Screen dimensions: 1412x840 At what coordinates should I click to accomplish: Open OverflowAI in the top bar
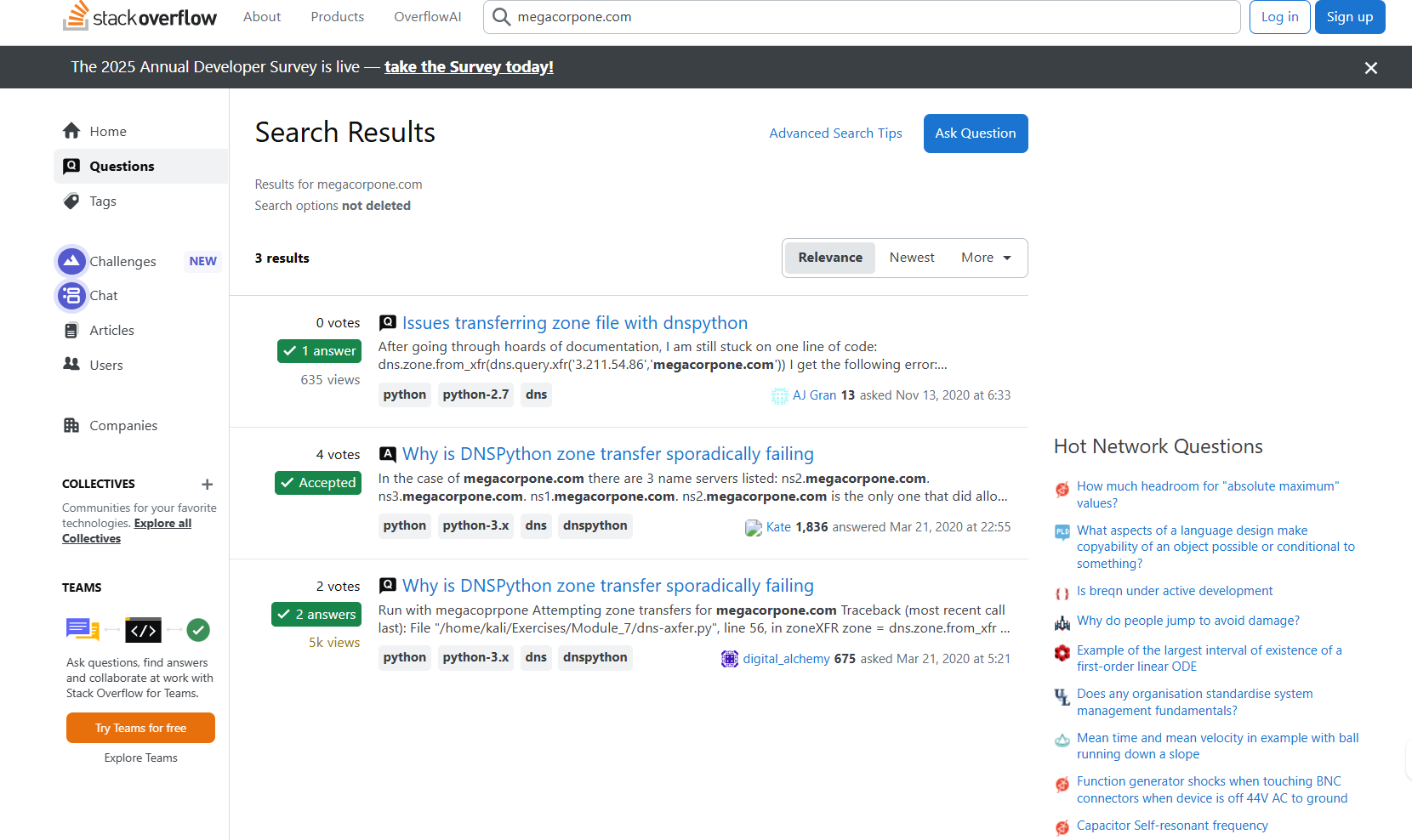428,17
